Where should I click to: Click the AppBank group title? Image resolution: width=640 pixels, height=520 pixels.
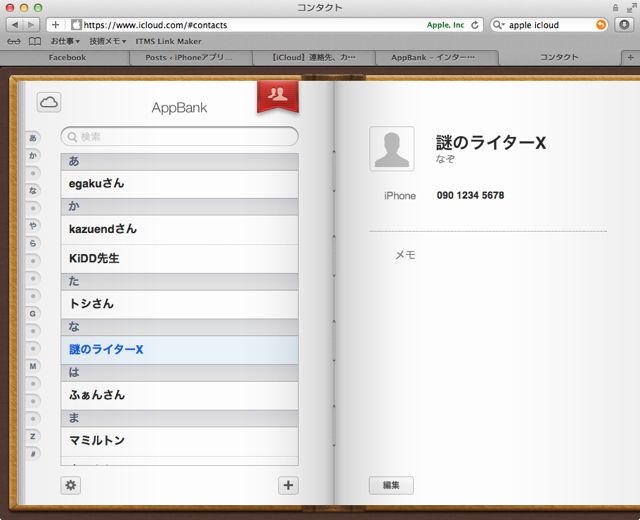[180, 108]
